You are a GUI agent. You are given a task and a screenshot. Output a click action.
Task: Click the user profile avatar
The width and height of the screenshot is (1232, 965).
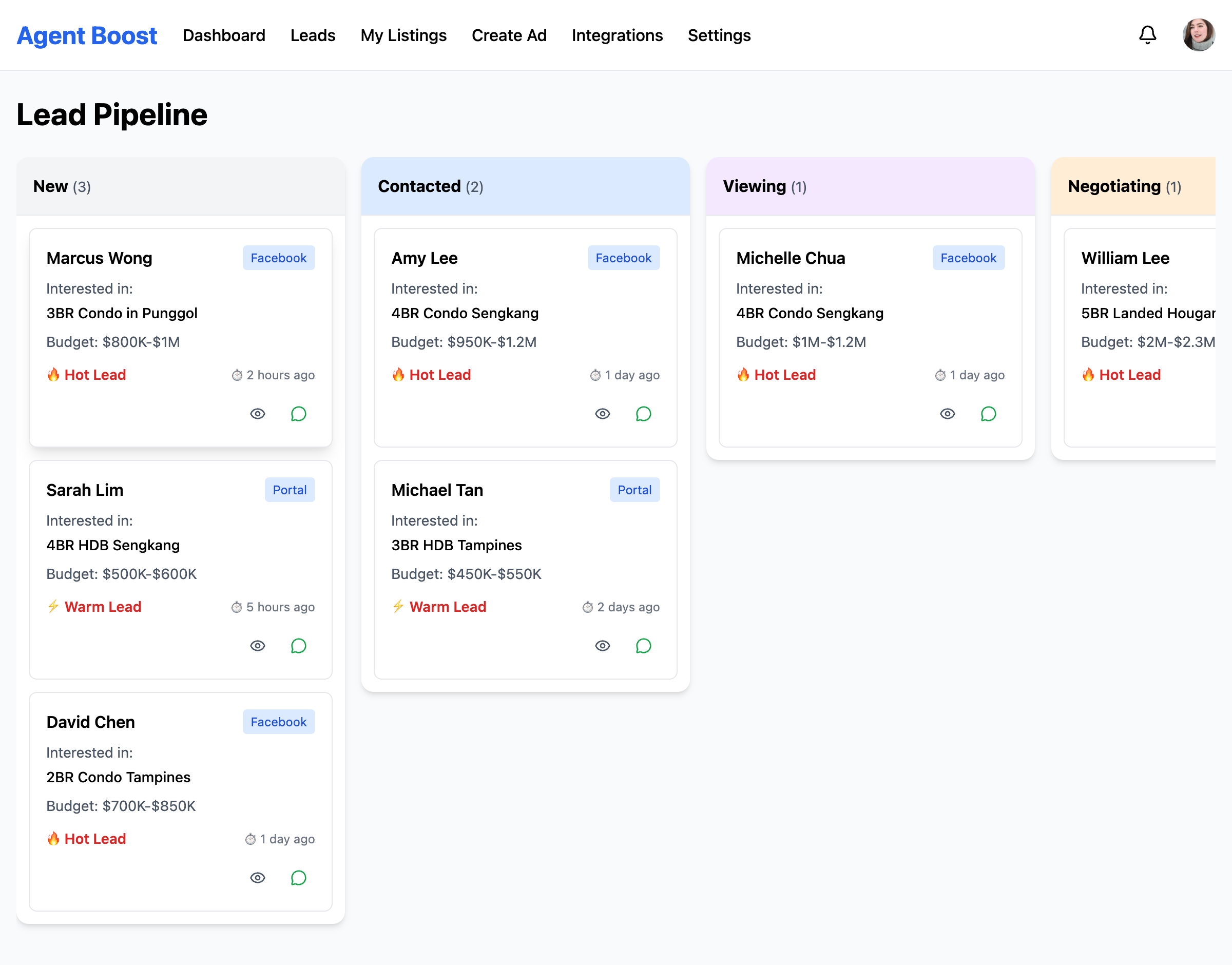point(1198,35)
